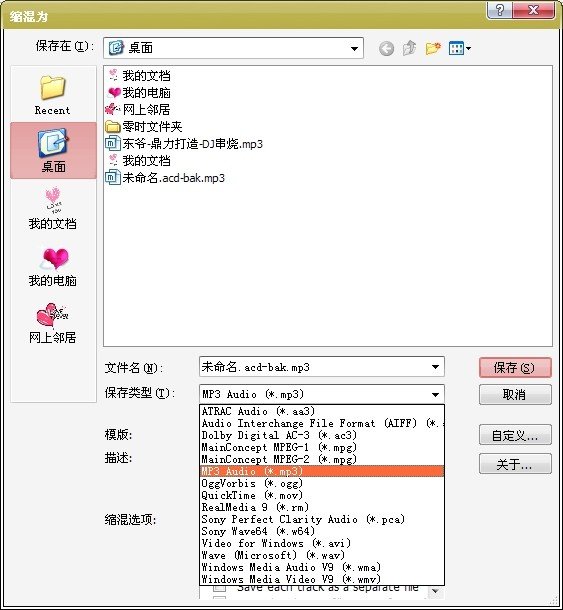Select file 未命名.acd-bak.mp3 in list

[x=165, y=178]
